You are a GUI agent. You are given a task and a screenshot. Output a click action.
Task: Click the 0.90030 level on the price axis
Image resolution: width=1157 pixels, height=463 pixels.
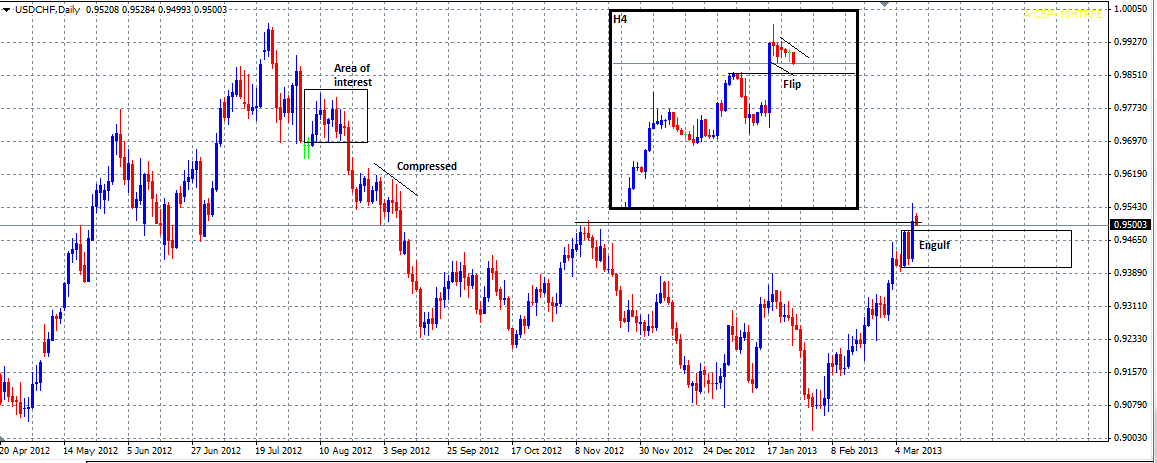pyautogui.click(x=1134, y=438)
